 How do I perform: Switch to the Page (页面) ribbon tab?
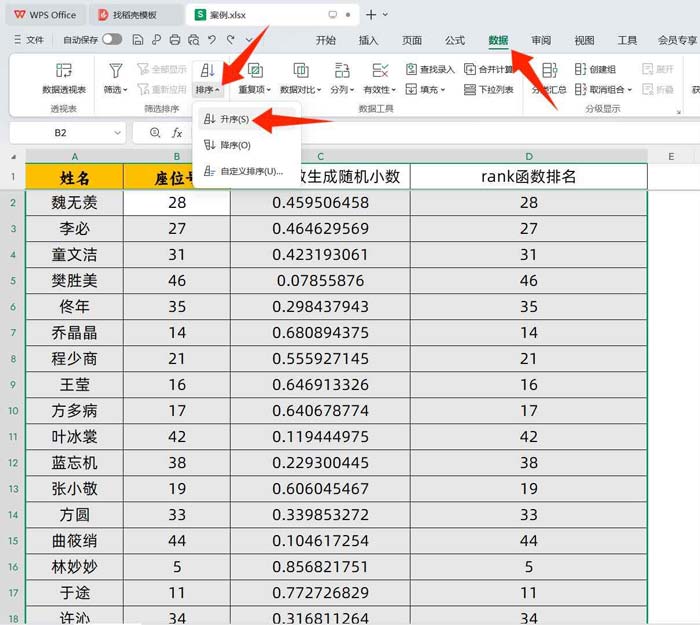(x=412, y=40)
